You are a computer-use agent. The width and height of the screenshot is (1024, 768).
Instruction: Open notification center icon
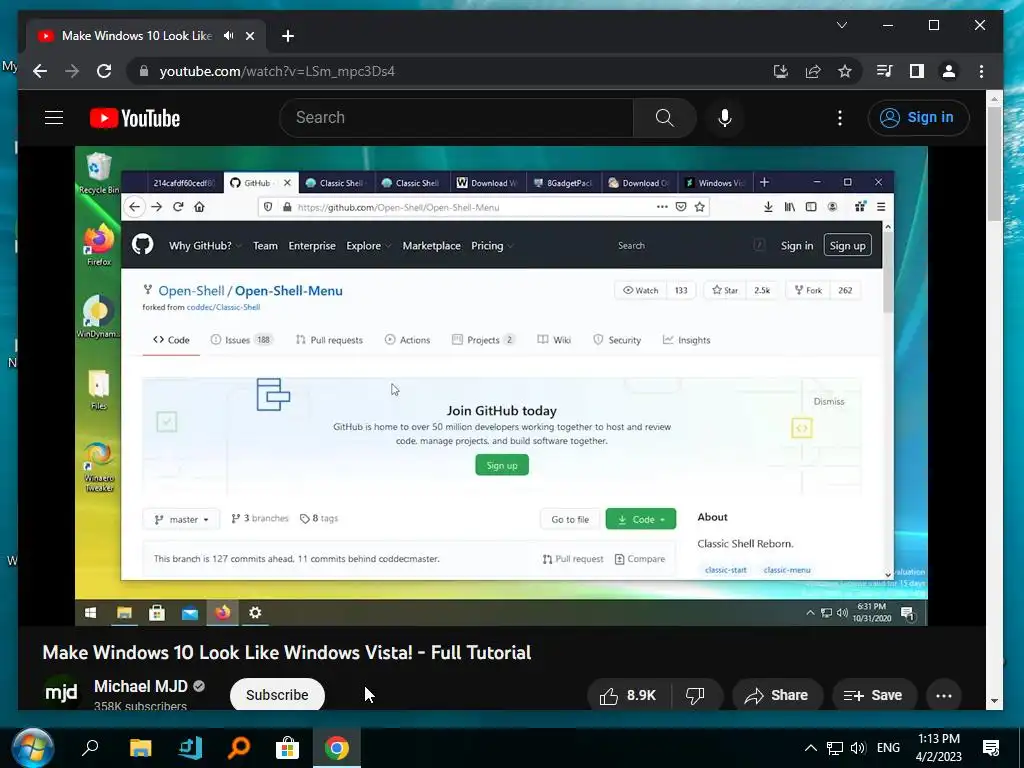pyautogui.click(x=991, y=748)
